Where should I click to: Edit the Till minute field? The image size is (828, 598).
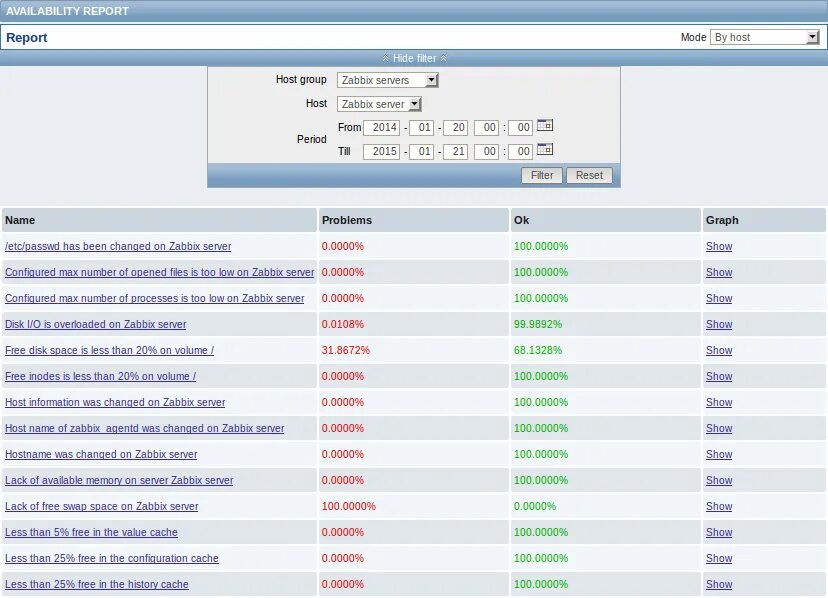coord(521,152)
